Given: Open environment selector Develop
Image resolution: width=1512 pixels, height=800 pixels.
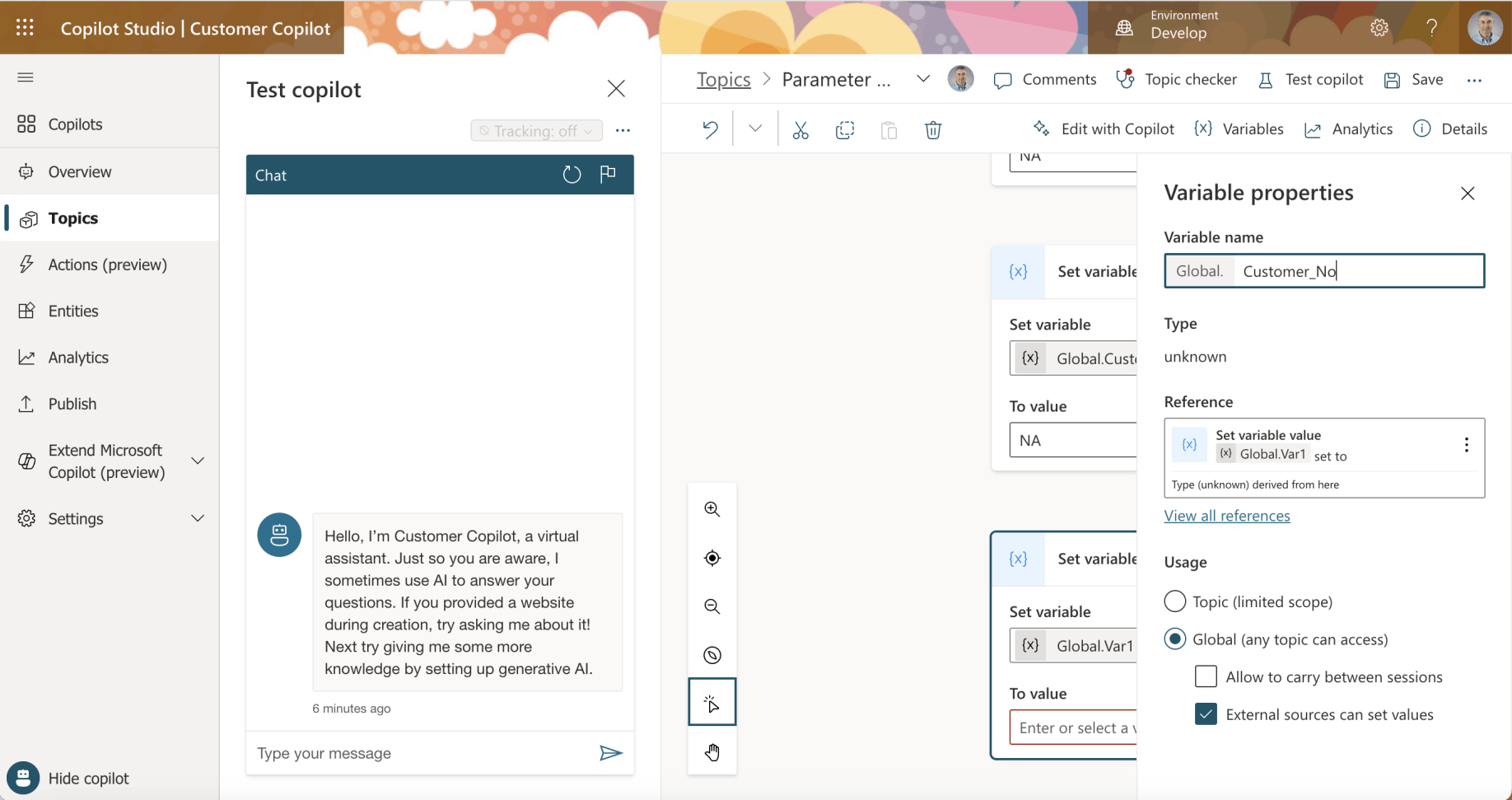Looking at the screenshot, I should (x=1171, y=26).
